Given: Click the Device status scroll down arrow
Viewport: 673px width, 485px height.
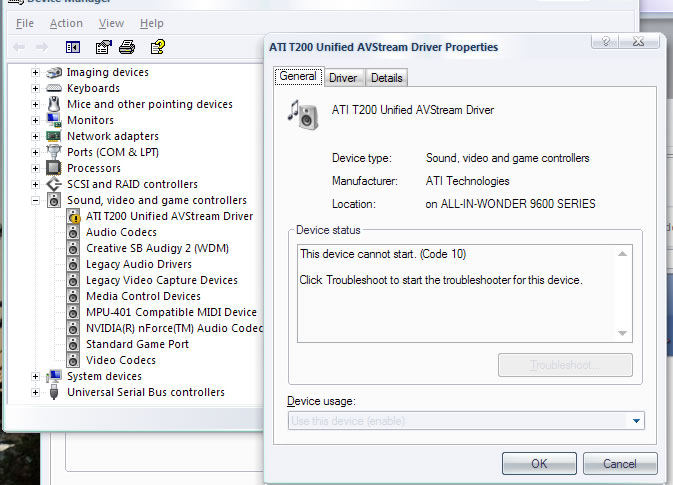Looking at the screenshot, I should point(622,333).
